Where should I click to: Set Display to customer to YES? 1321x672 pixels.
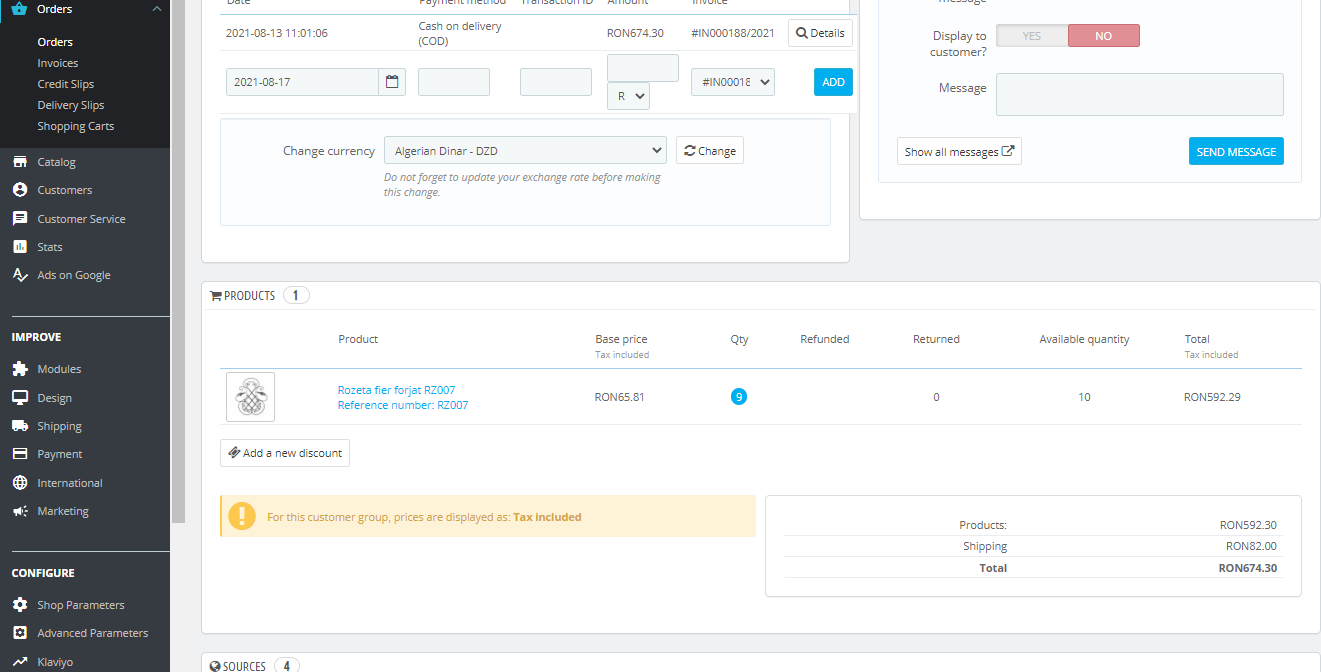[1032, 36]
